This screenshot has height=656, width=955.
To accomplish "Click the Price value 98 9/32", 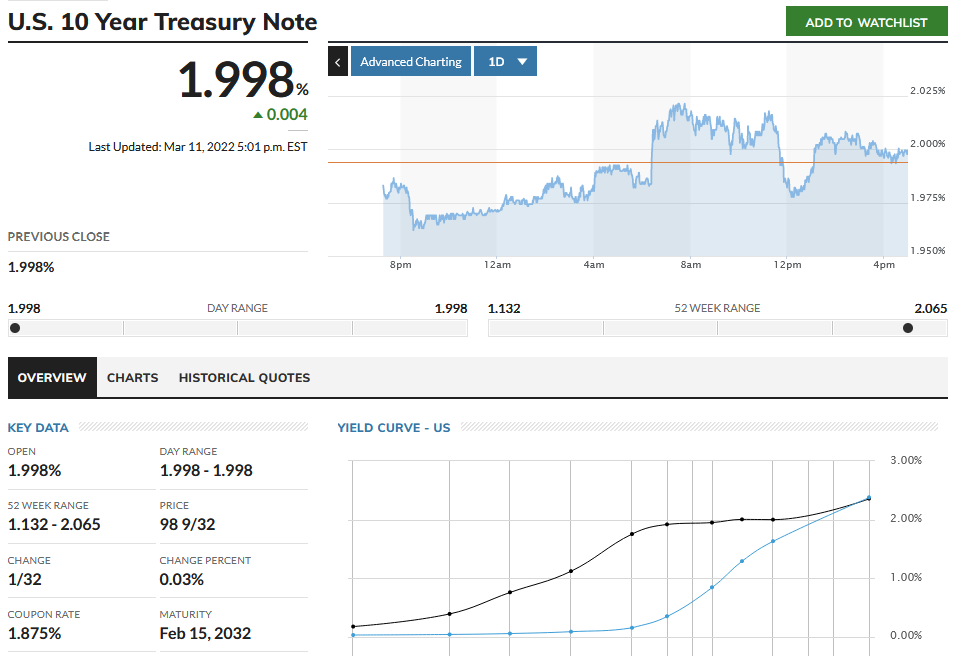I will pyautogui.click(x=188, y=524).
